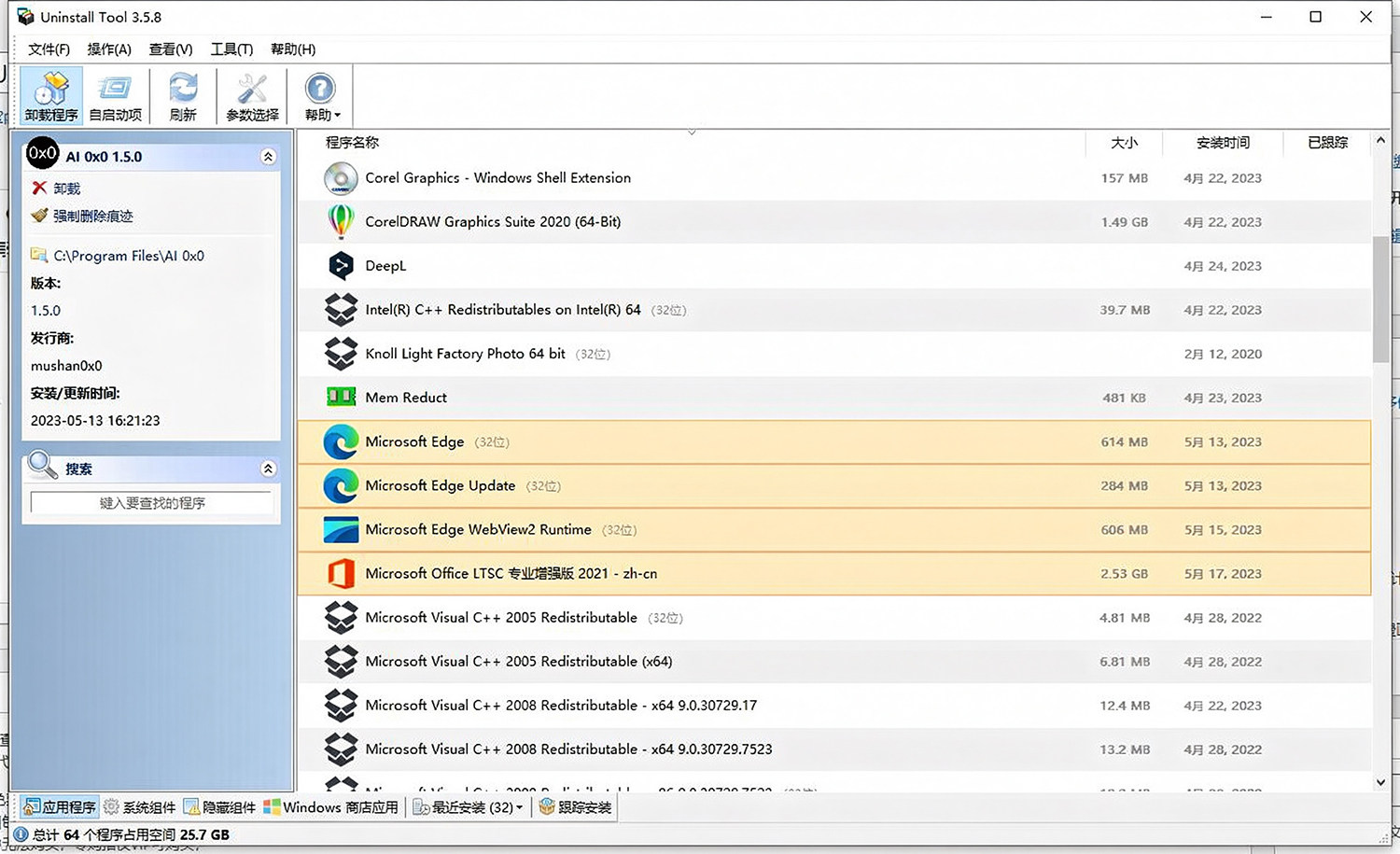Viewport: 1400px width, 854px height.
Task: Choose 强制删除痕迹 force removal action
Action: [x=82, y=216]
